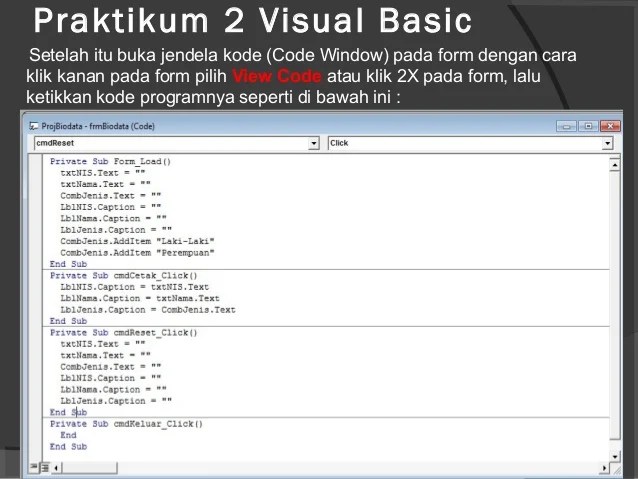Switch to Procedure View icon
The height and width of the screenshot is (479, 638).
click(x=34, y=468)
